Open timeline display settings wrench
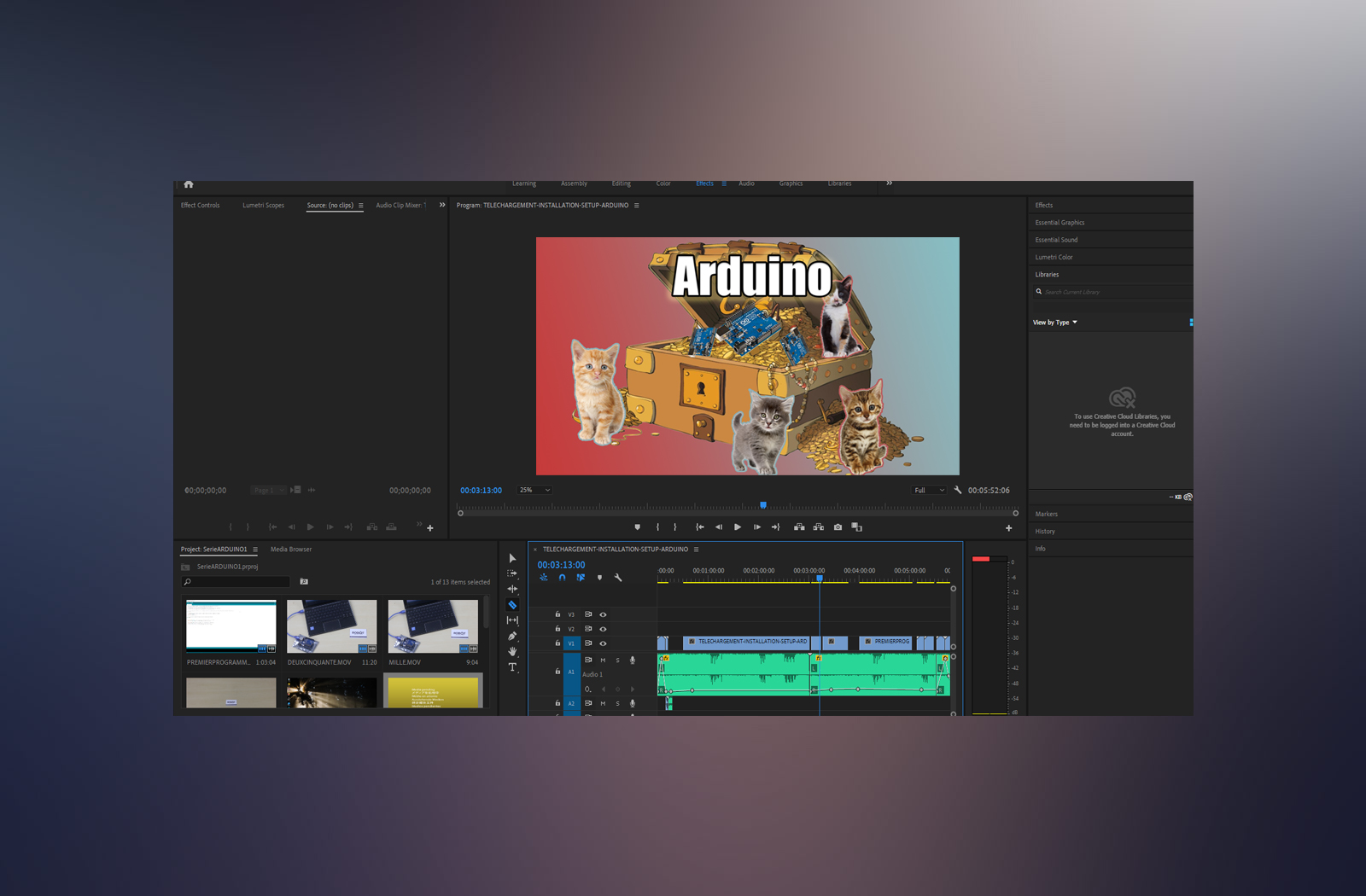The width and height of the screenshot is (1366, 896). pyautogui.click(x=618, y=578)
